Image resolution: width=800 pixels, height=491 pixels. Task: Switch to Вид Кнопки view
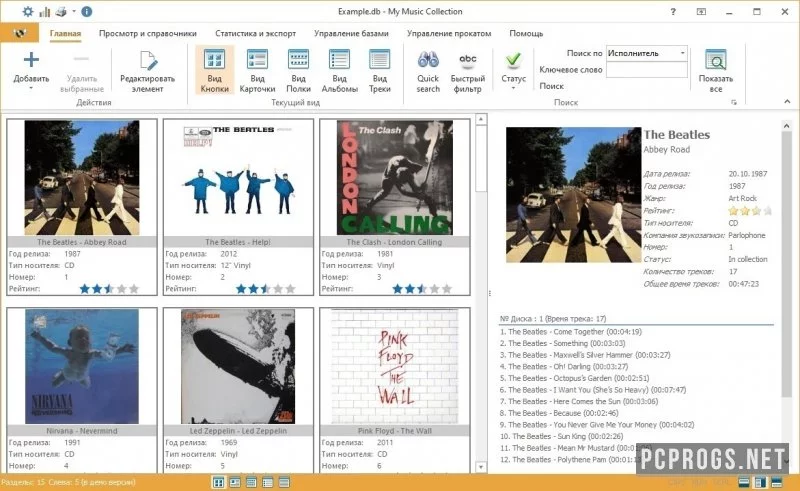(214, 71)
